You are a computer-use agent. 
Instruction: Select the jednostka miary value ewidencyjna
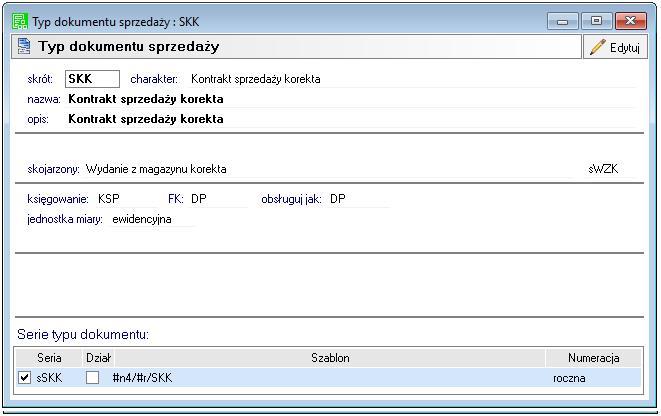pyautogui.click(x=142, y=219)
